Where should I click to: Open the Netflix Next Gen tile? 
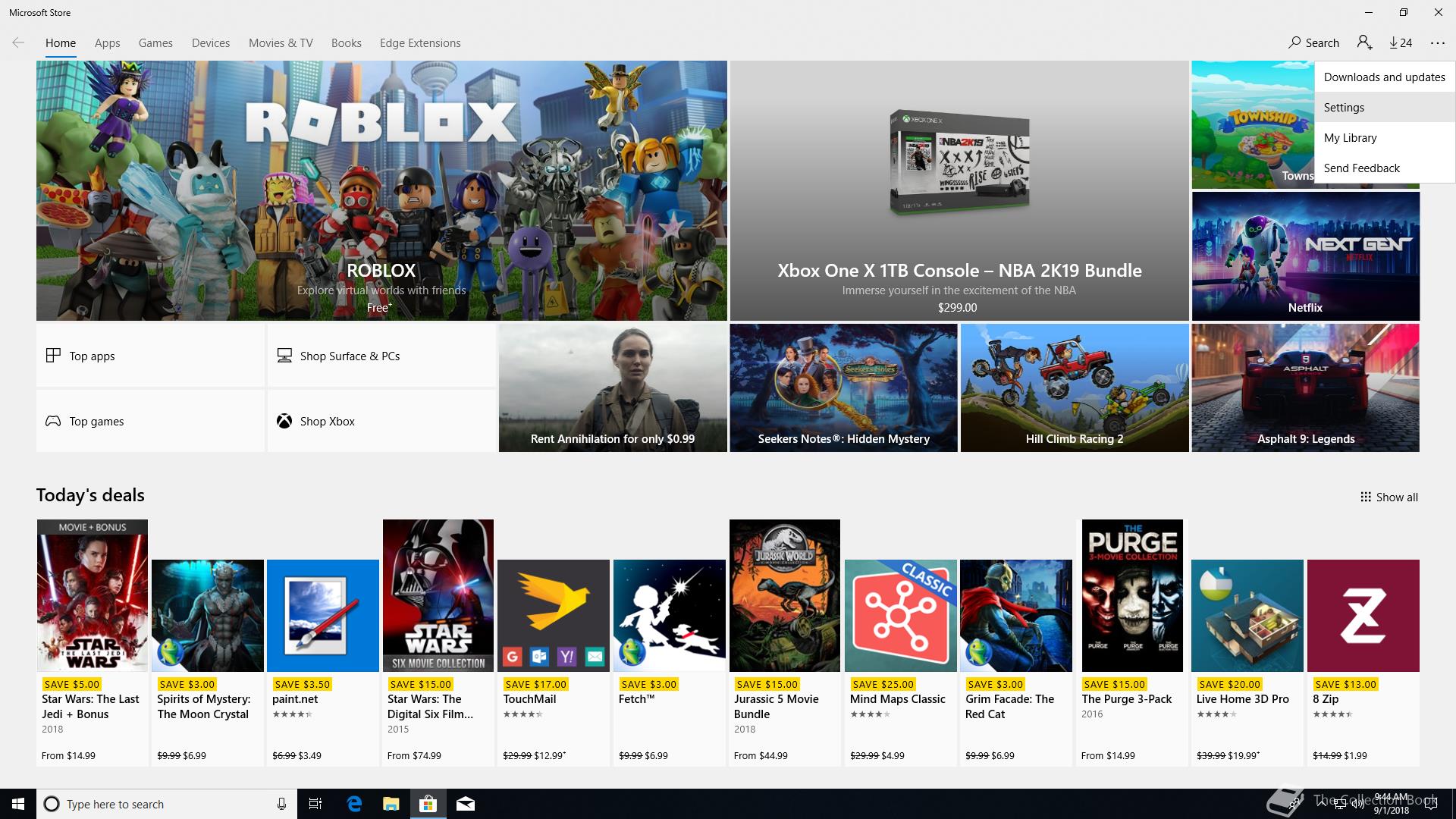(1305, 256)
